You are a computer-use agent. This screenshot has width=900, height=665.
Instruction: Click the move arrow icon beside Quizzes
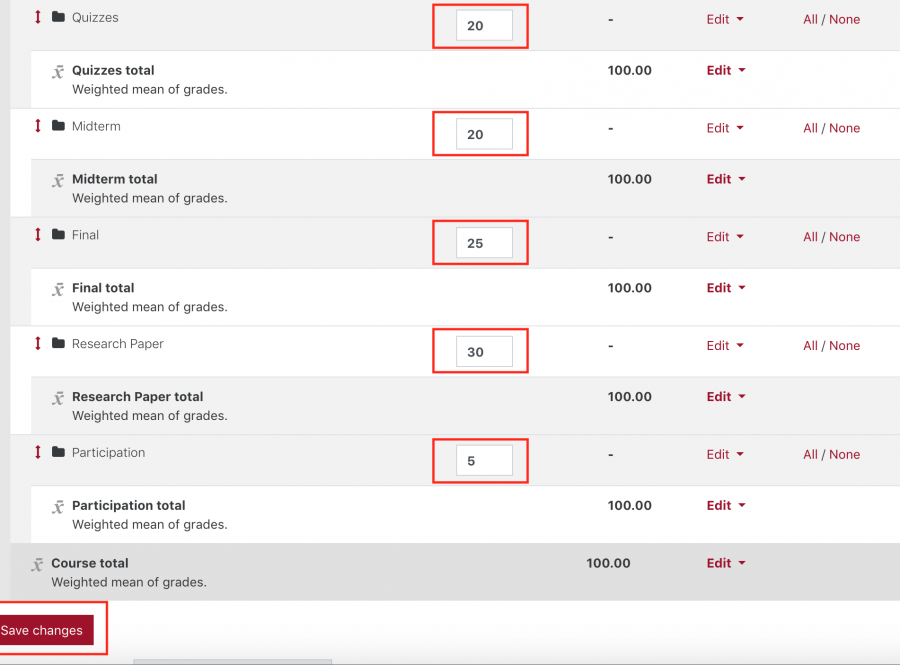[38, 17]
